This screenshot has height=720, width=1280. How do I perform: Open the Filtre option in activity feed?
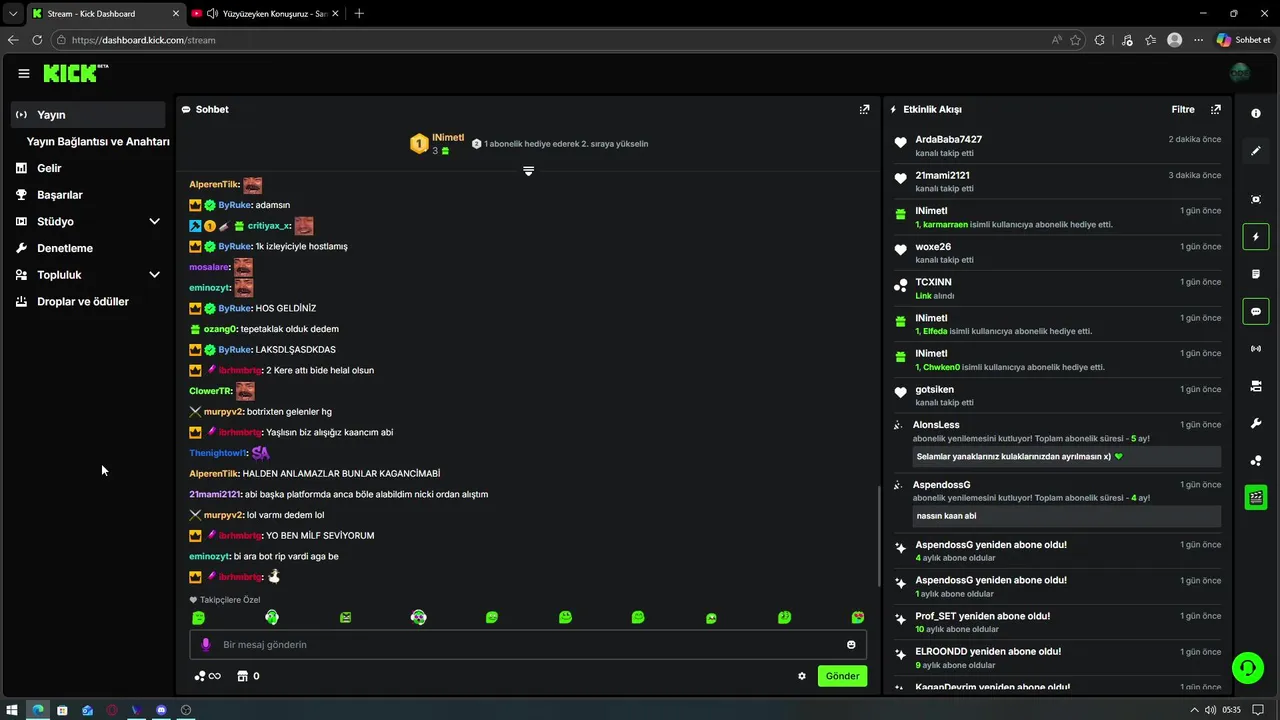click(x=1183, y=110)
